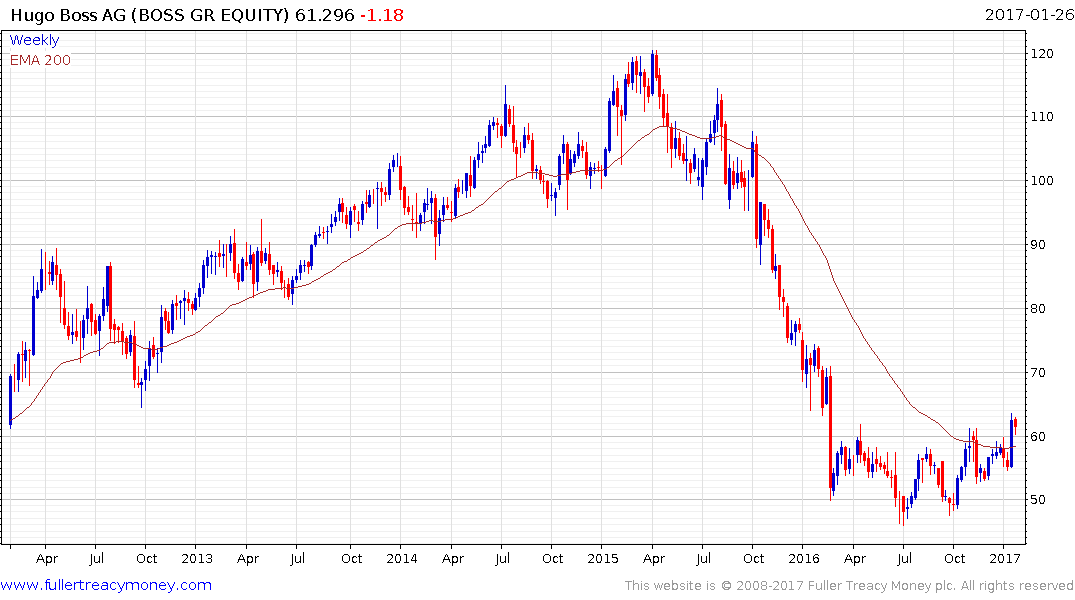1075x600 pixels.
Task: Select the price change value -1.18
Action: point(382,15)
